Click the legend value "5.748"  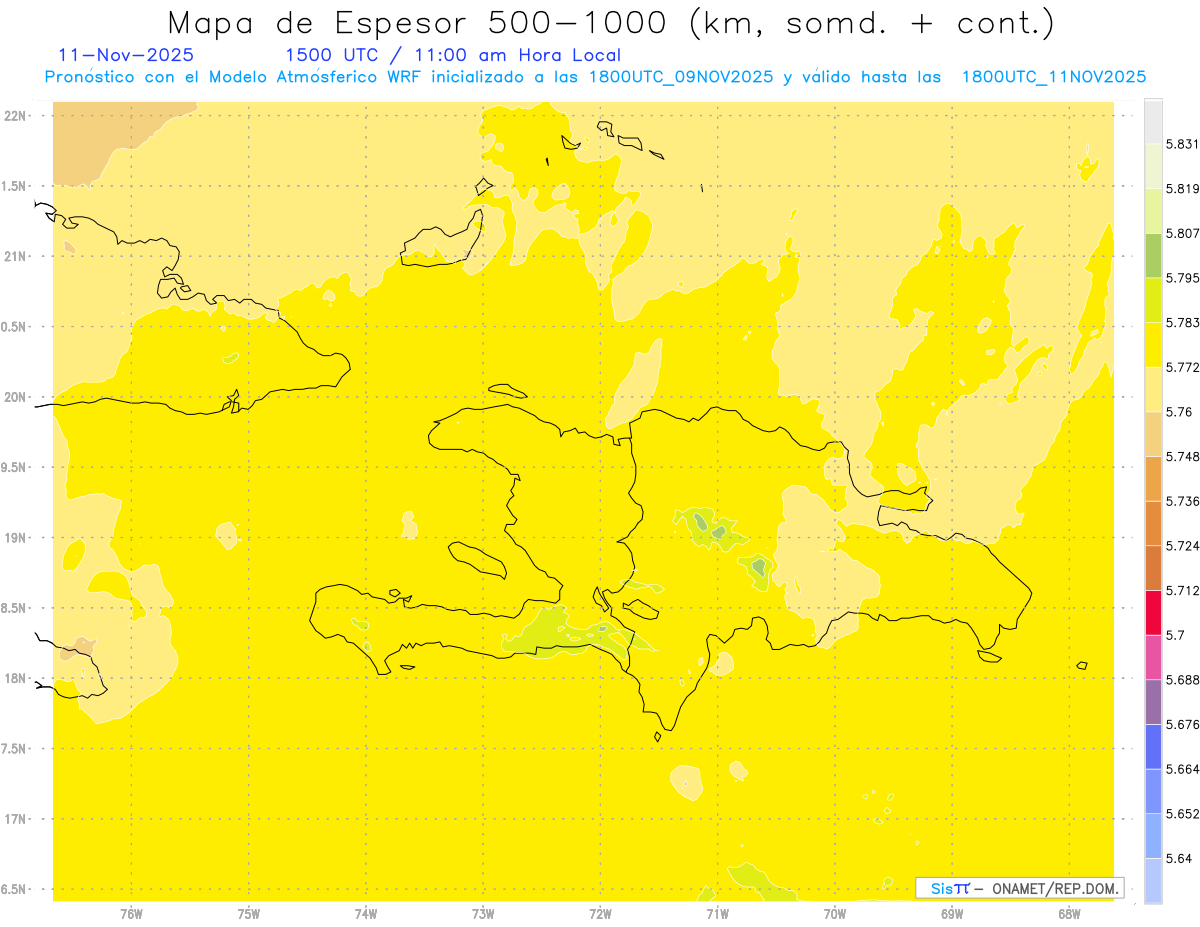click(1182, 456)
